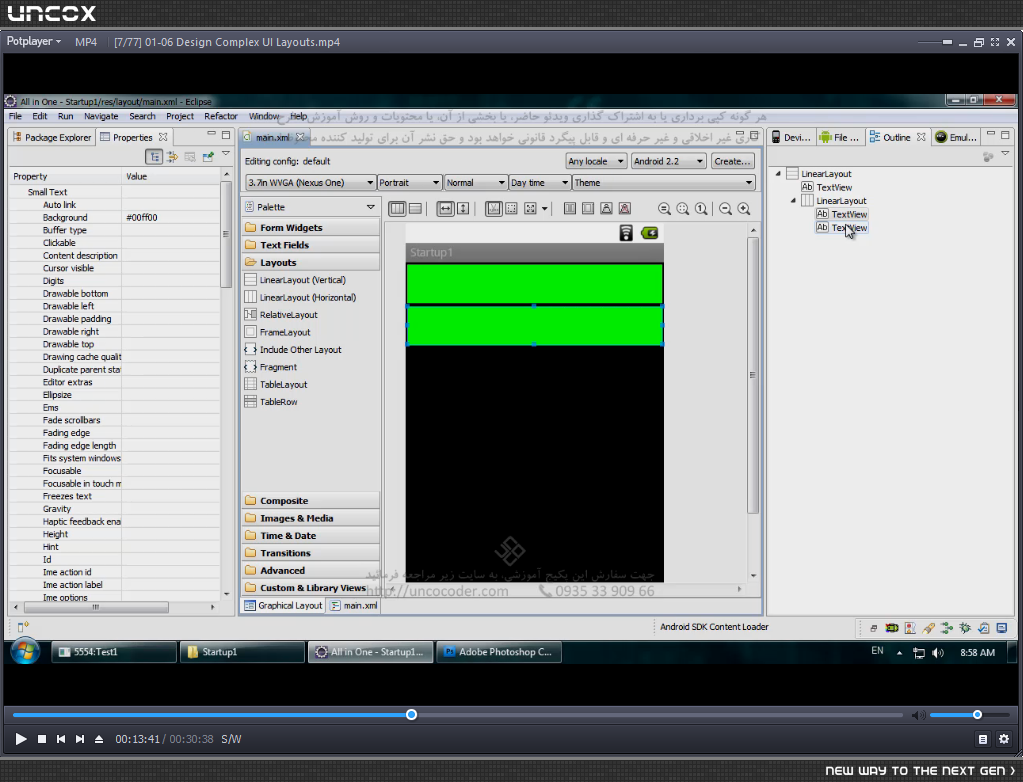The height and width of the screenshot is (782, 1023).
Task: Switch to main.xml source tab at bottom
Action: point(354,605)
